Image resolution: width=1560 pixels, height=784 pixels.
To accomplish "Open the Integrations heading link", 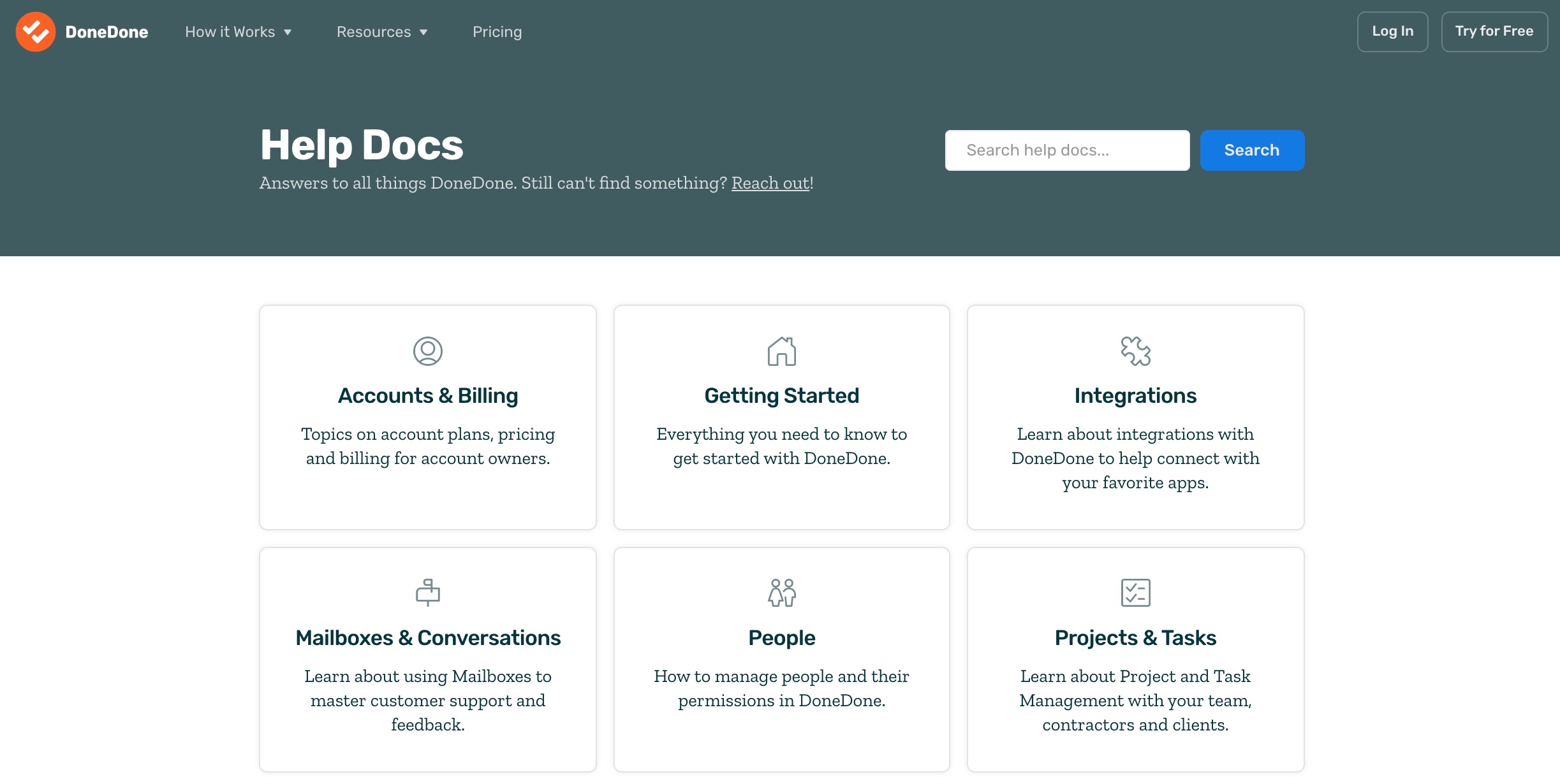I will coord(1135,396).
